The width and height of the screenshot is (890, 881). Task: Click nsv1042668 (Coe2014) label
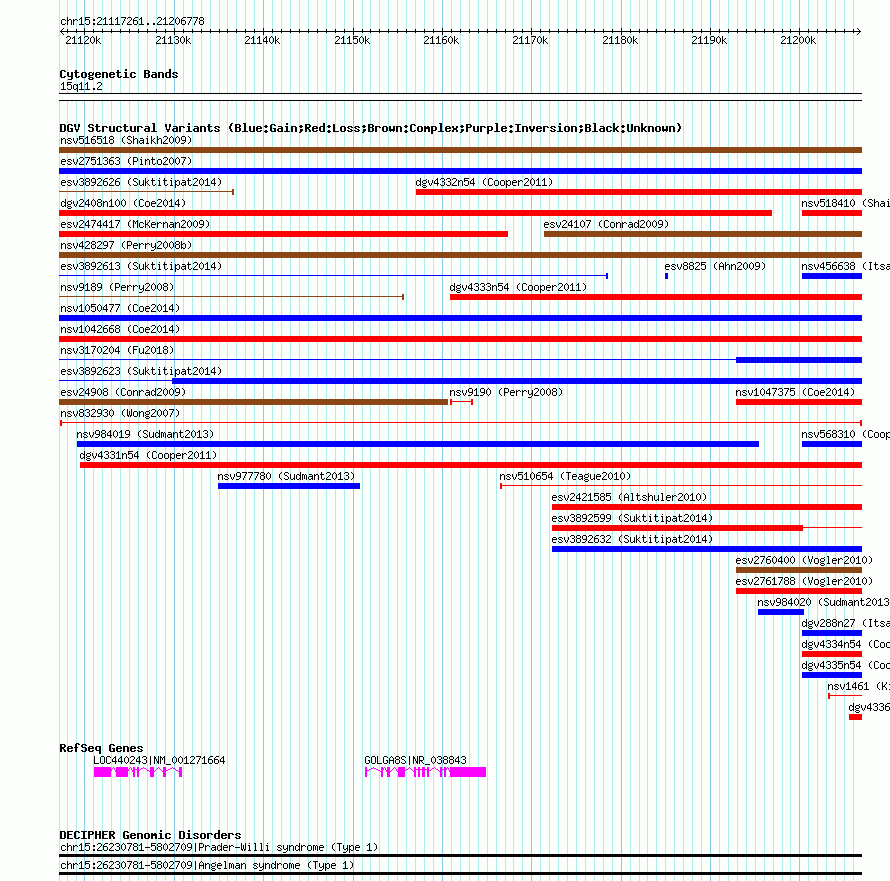pos(120,329)
